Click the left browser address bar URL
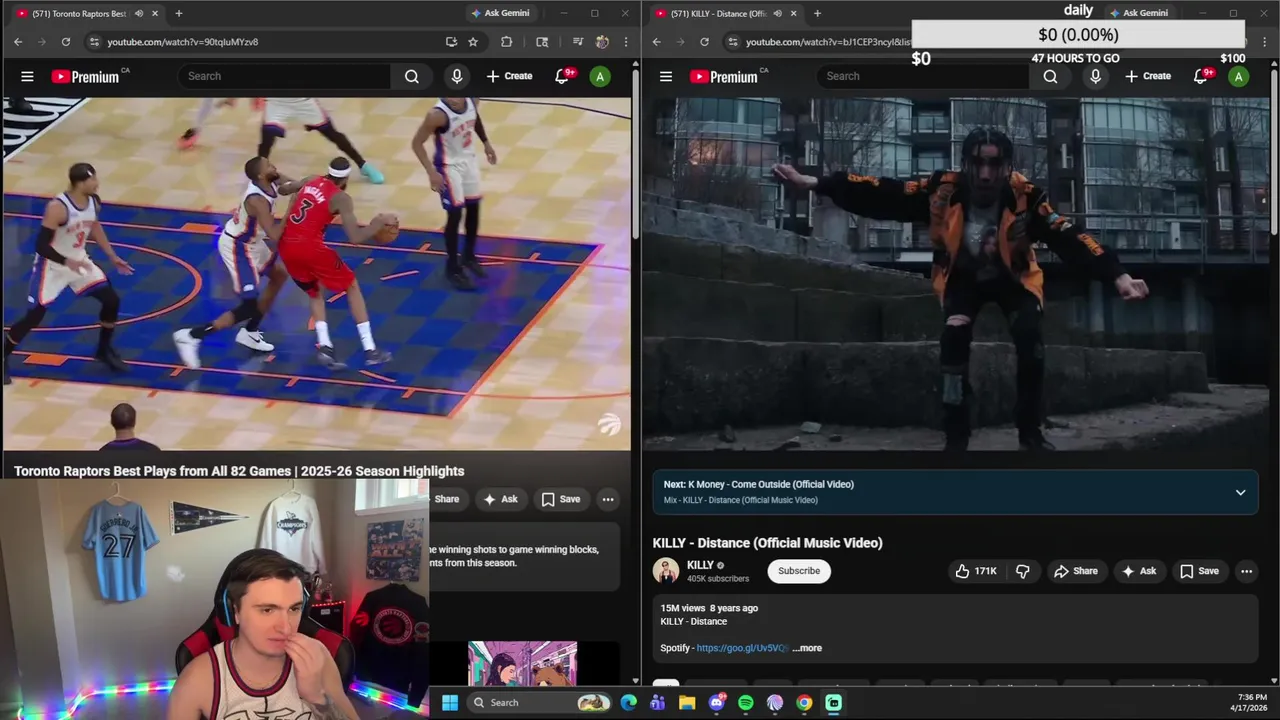The height and width of the screenshot is (720, 1280). tap(183, 42)
